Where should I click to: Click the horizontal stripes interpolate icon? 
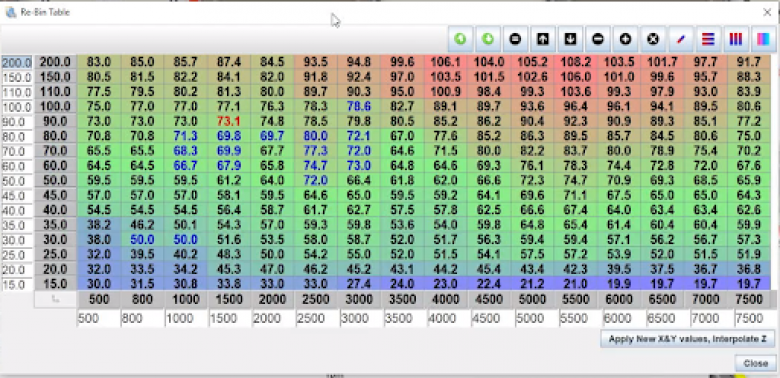pyautogui.click(x=708, y=39)
